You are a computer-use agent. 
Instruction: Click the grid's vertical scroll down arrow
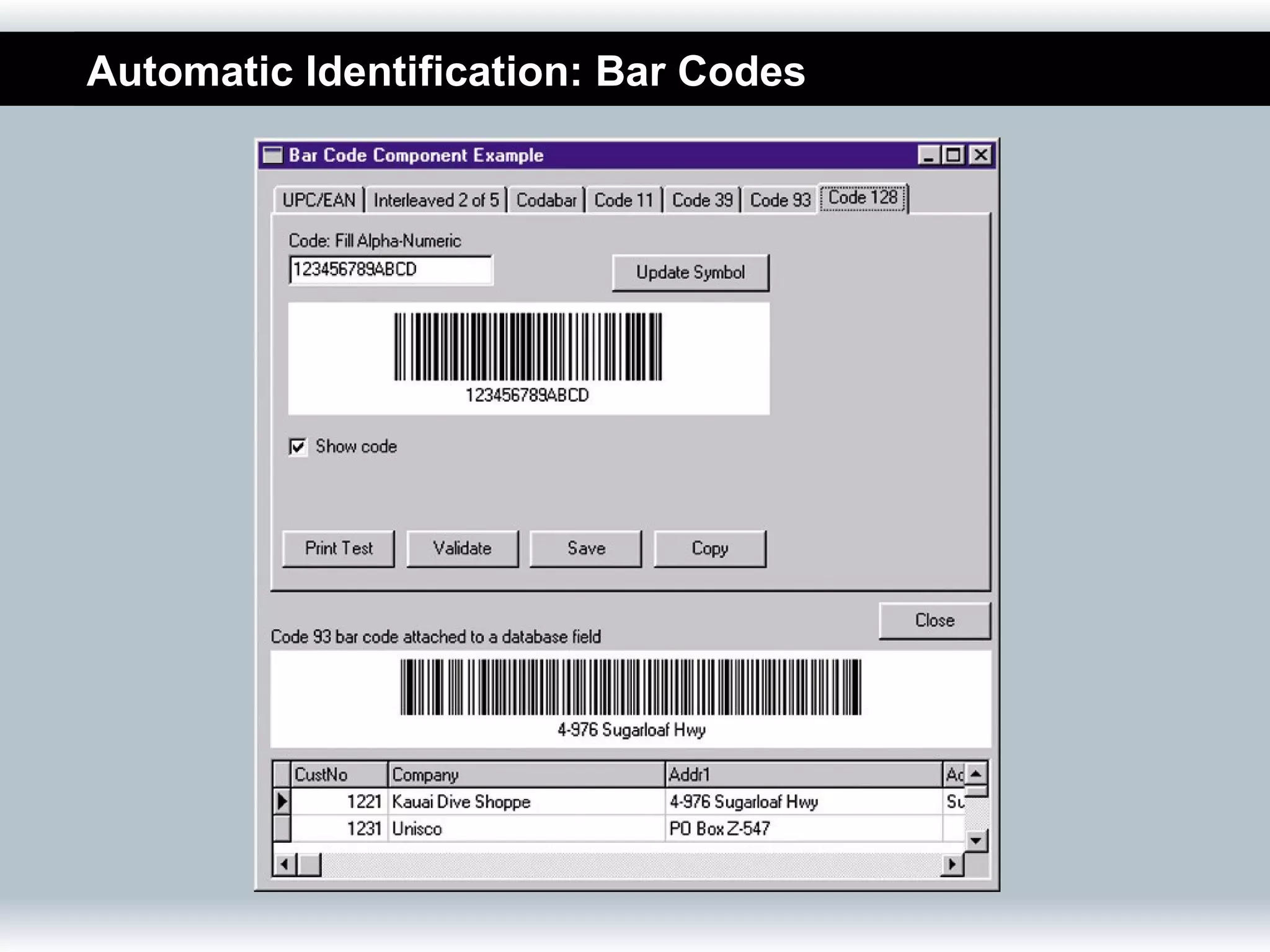click(976, 841)
